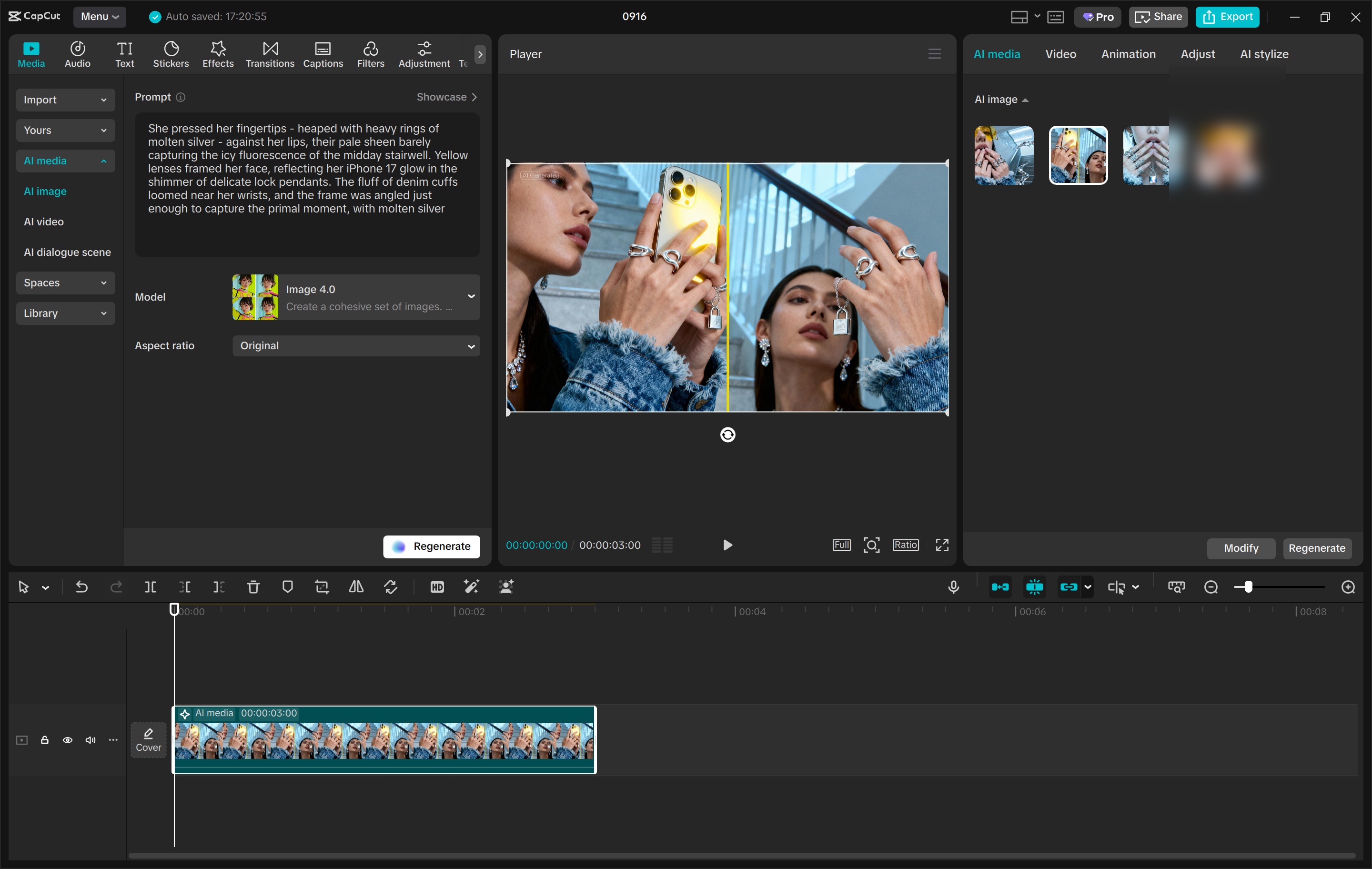
Task: Open the Transitions panel
Action: (270, 54)
